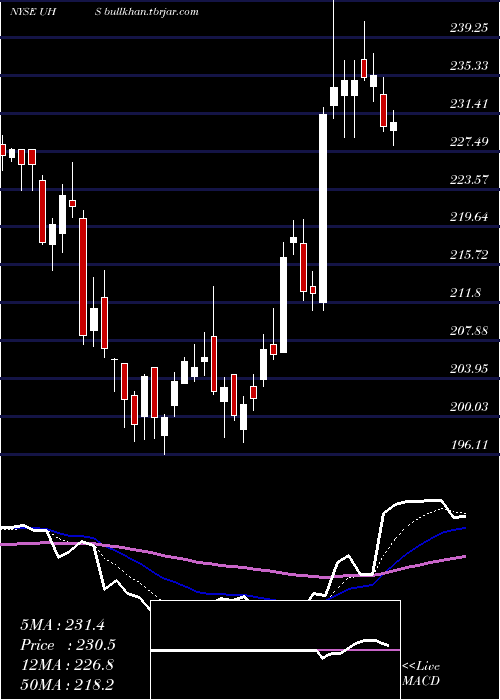Click the 203.95 price axis label
The height and width of the screenshot is (700, 500).
(x=469, y=369)
